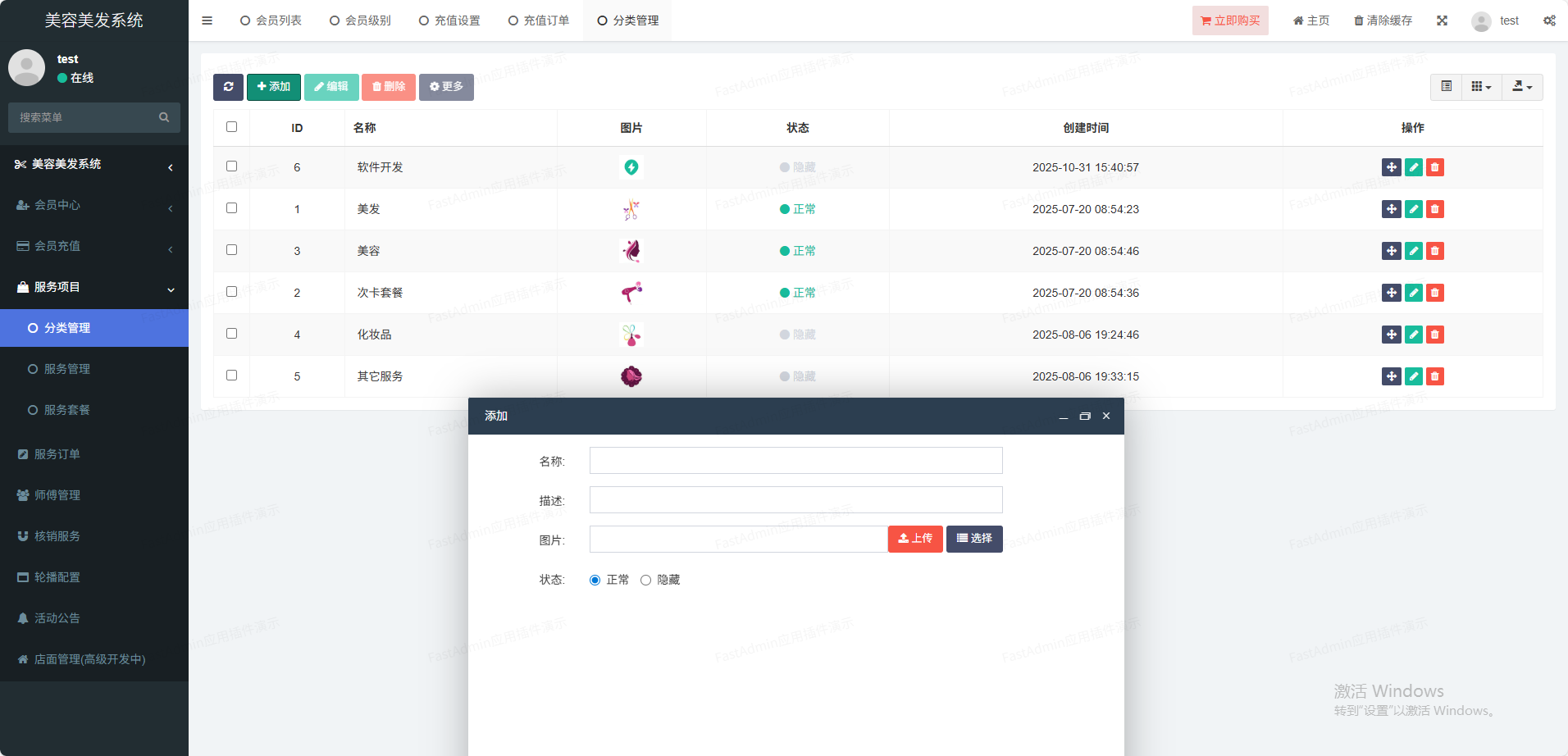Screen dimensions: 1568x756
Task: Open 服务管理 in the sidebar
Action: pyautogui.click(x=67, y=369)
